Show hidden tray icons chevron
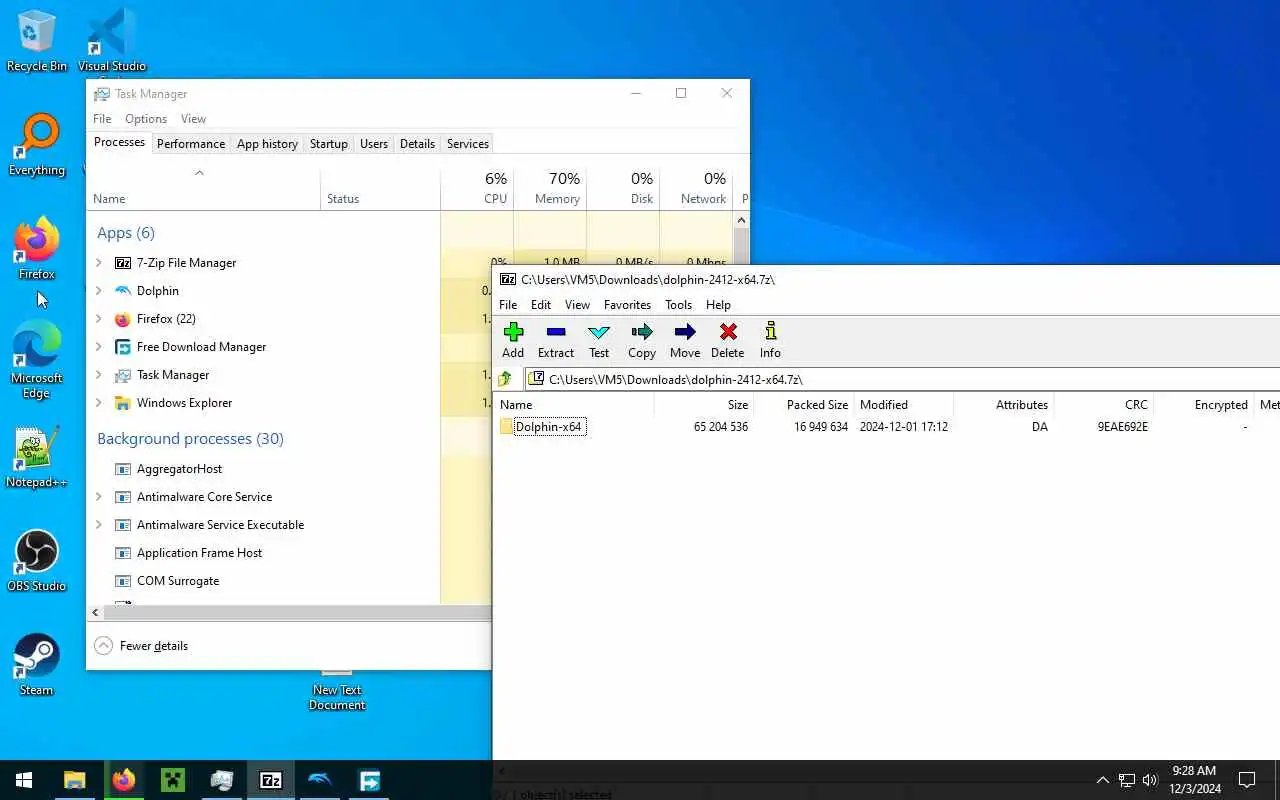This screenshot has height=800, width=1280. 1102,780
